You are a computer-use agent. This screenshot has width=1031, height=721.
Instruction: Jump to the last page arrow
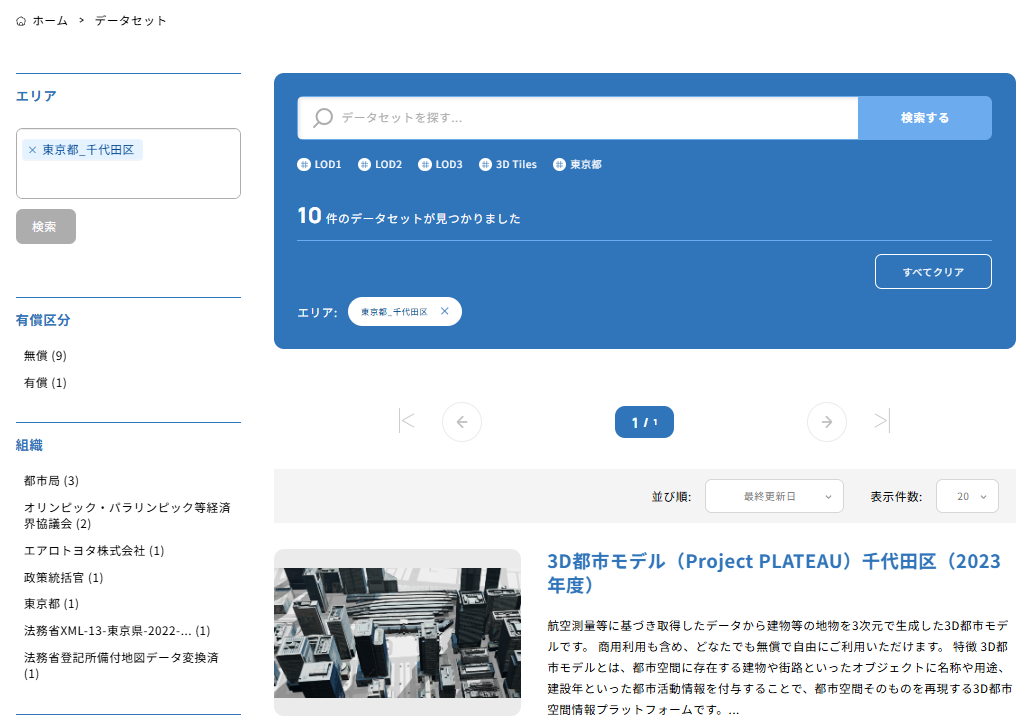click(x=881, y=421)
